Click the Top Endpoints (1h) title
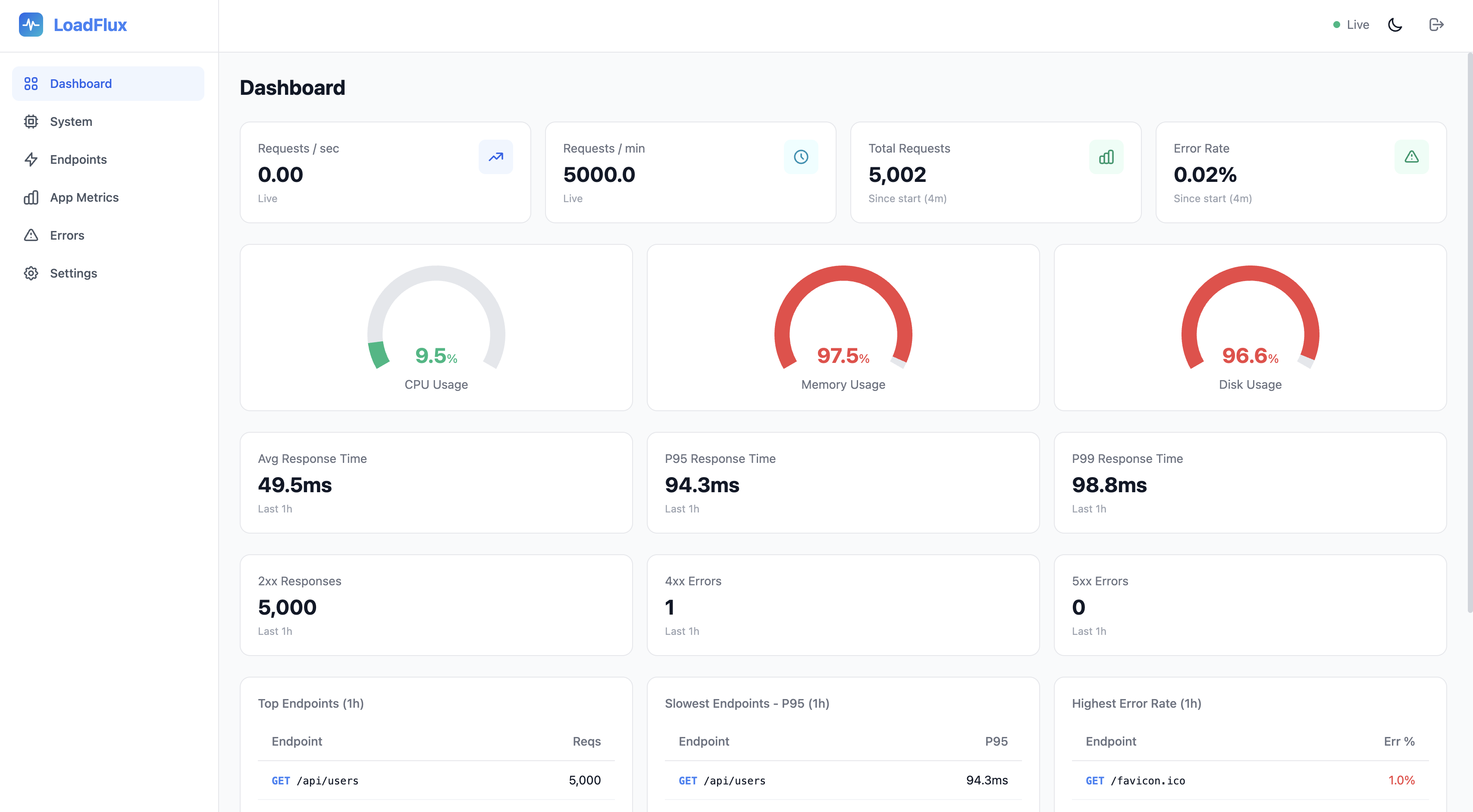The width and height of the screenshot is (1473, 812). (310, 703)
